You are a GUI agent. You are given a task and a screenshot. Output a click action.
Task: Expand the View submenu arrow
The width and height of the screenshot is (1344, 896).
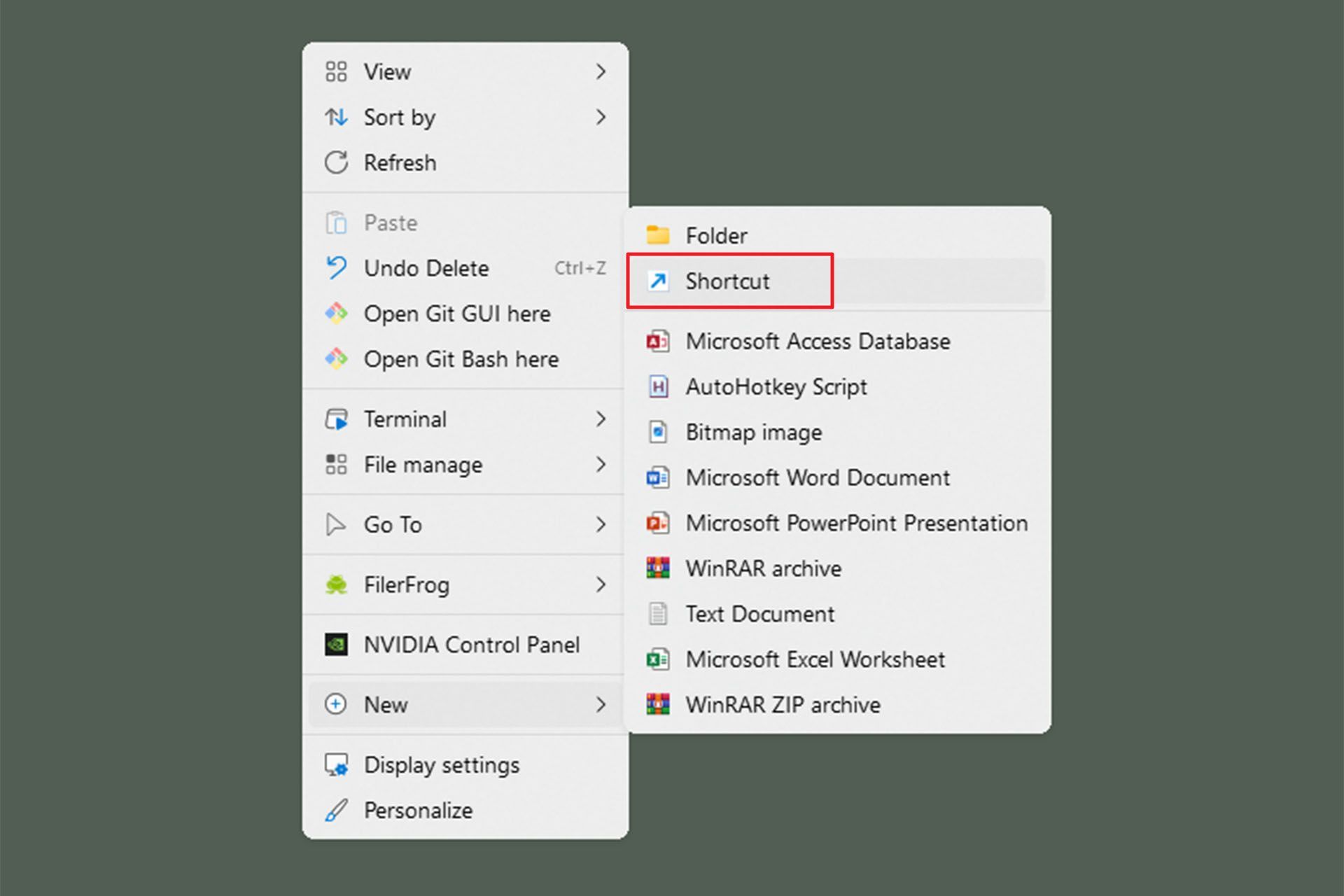click(x=601, y=71)
